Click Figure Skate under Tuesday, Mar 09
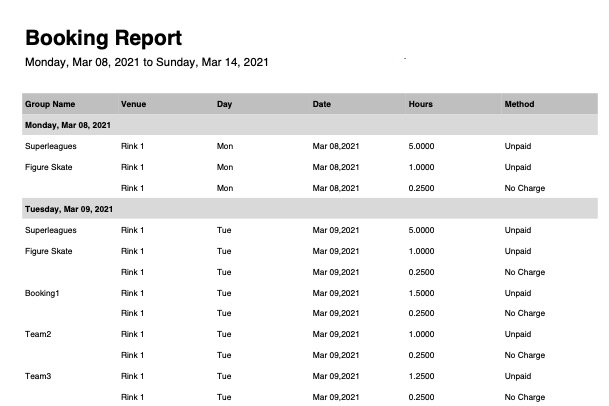The image size is (609, 406). click(x=49, y=251)
